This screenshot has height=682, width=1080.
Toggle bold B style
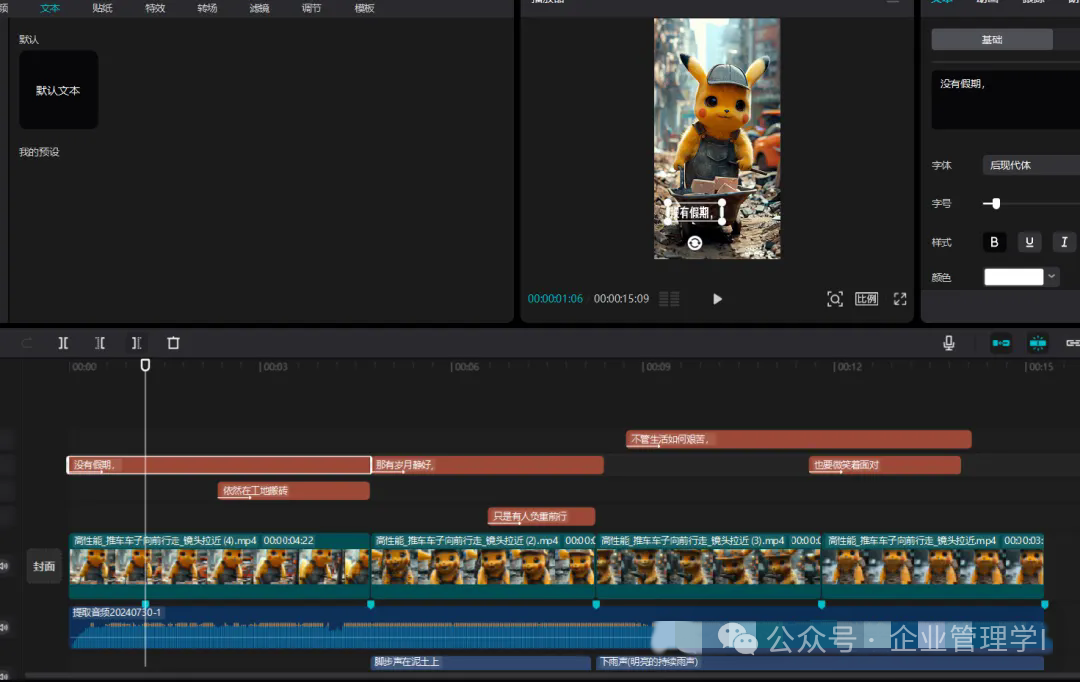[994, 242]
